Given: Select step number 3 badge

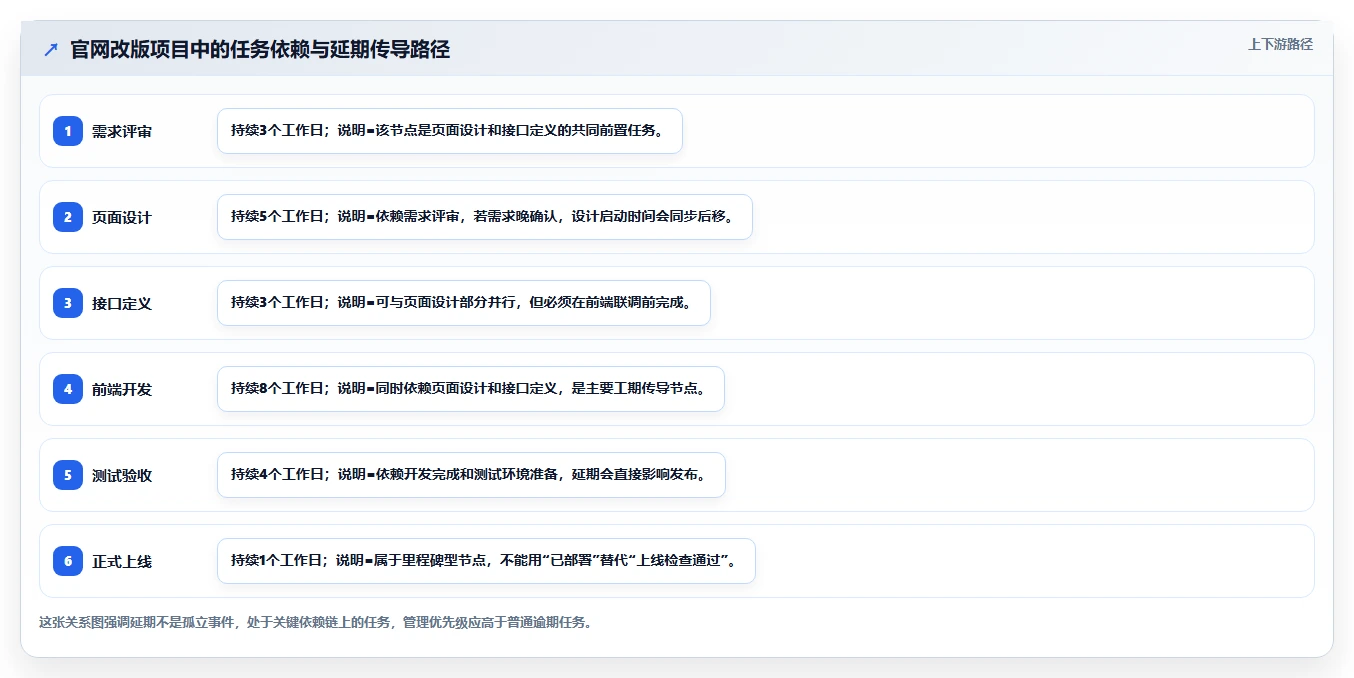Looking at the screenshot, I should pos(68,303).
